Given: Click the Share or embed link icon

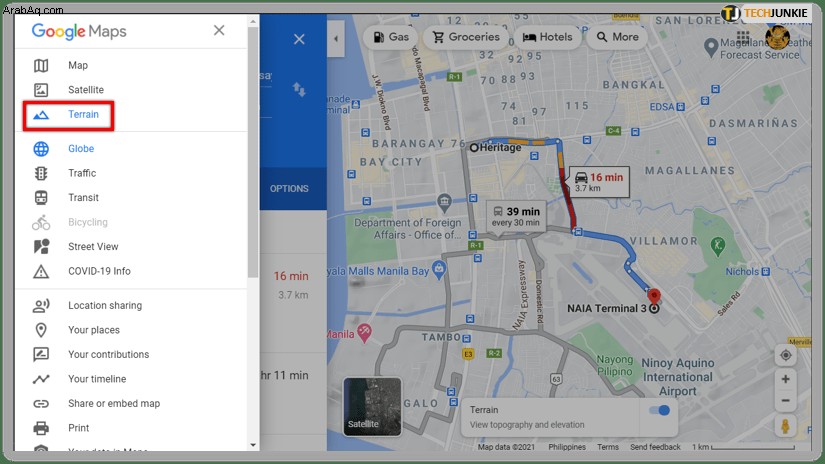Looking at the screenshot, I should [x=41, y=404].
